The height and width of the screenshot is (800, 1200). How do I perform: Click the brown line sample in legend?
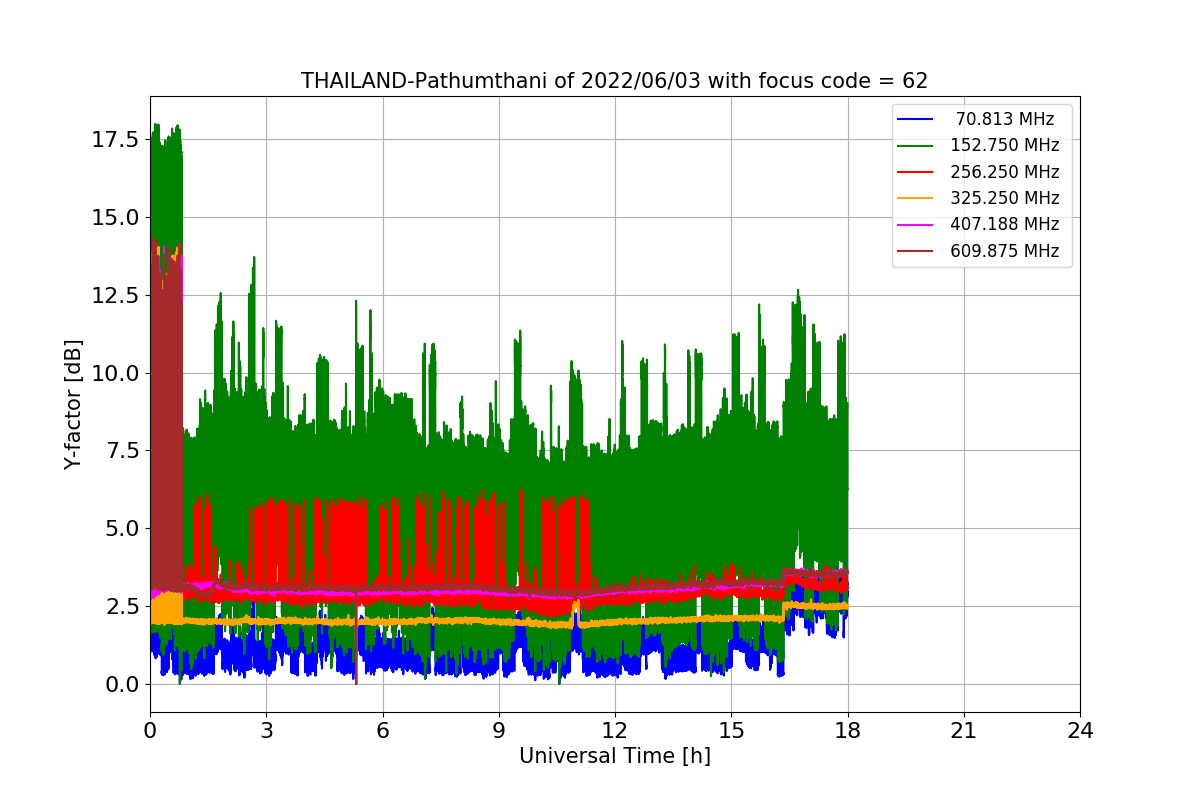click(x=916, y=251)
